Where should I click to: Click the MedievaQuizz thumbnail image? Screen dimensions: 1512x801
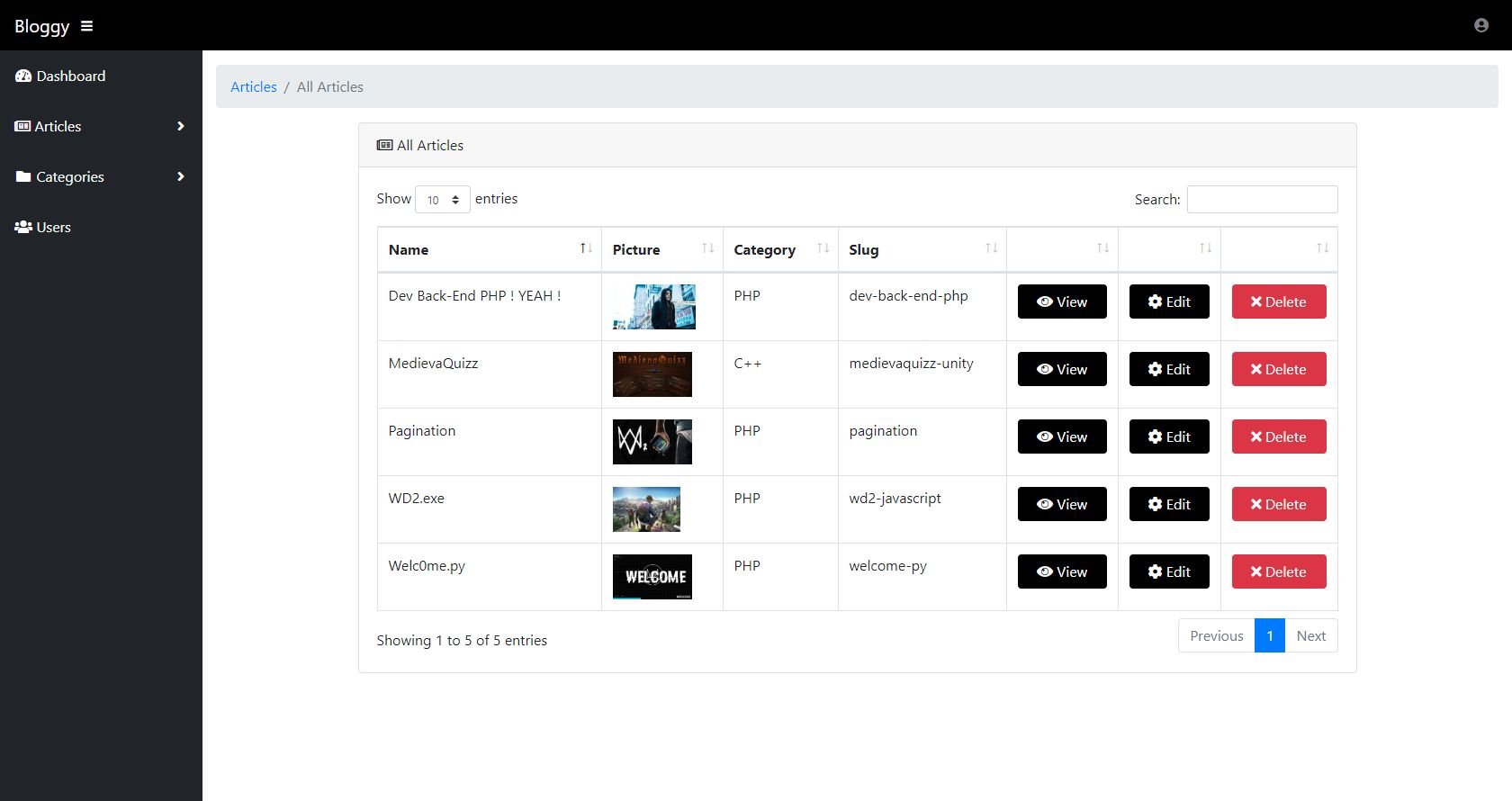pos(652,374)
